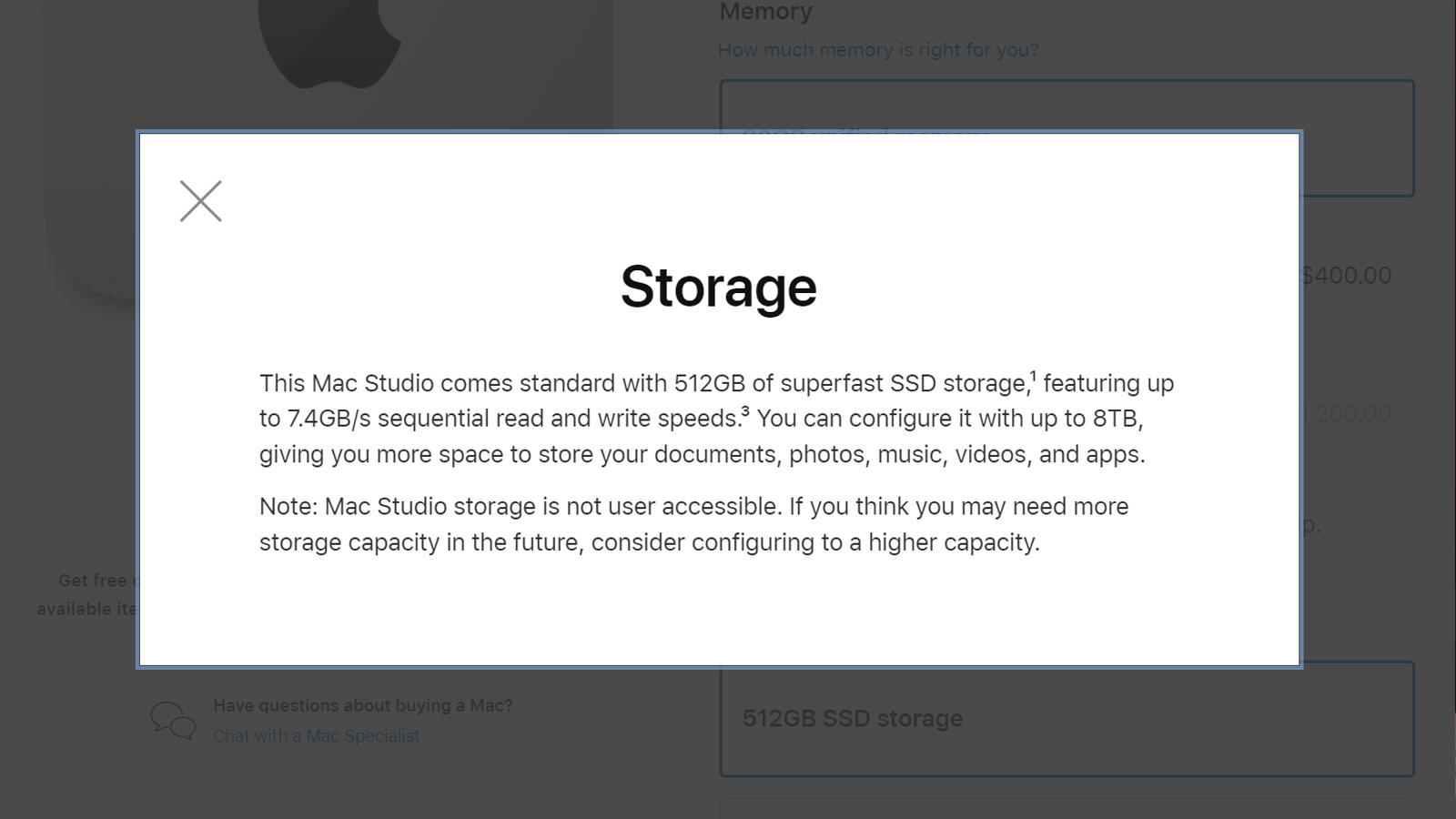
Task: Open 'How much memory is right for you?'
Action: (878, 50)
